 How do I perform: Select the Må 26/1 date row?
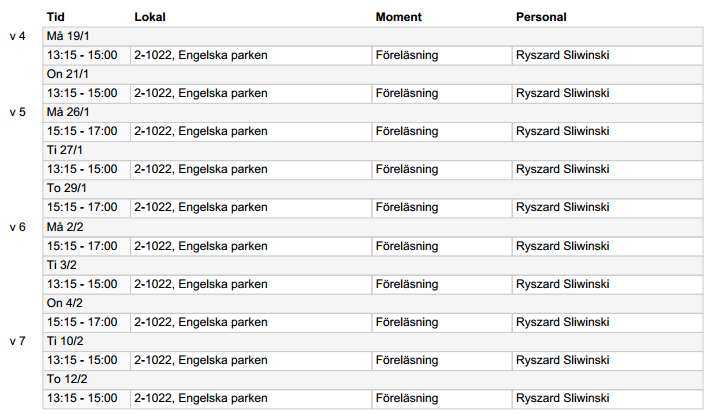(373, 112)
